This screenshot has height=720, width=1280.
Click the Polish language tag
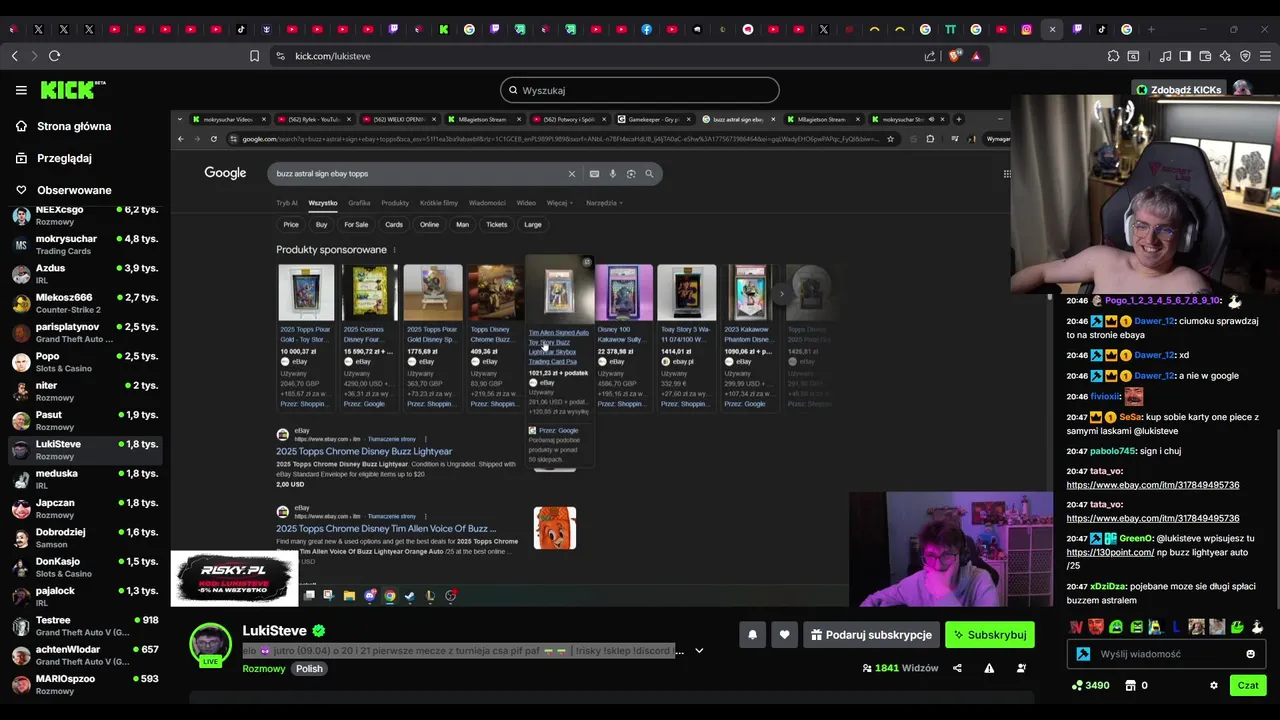point(309,669)
